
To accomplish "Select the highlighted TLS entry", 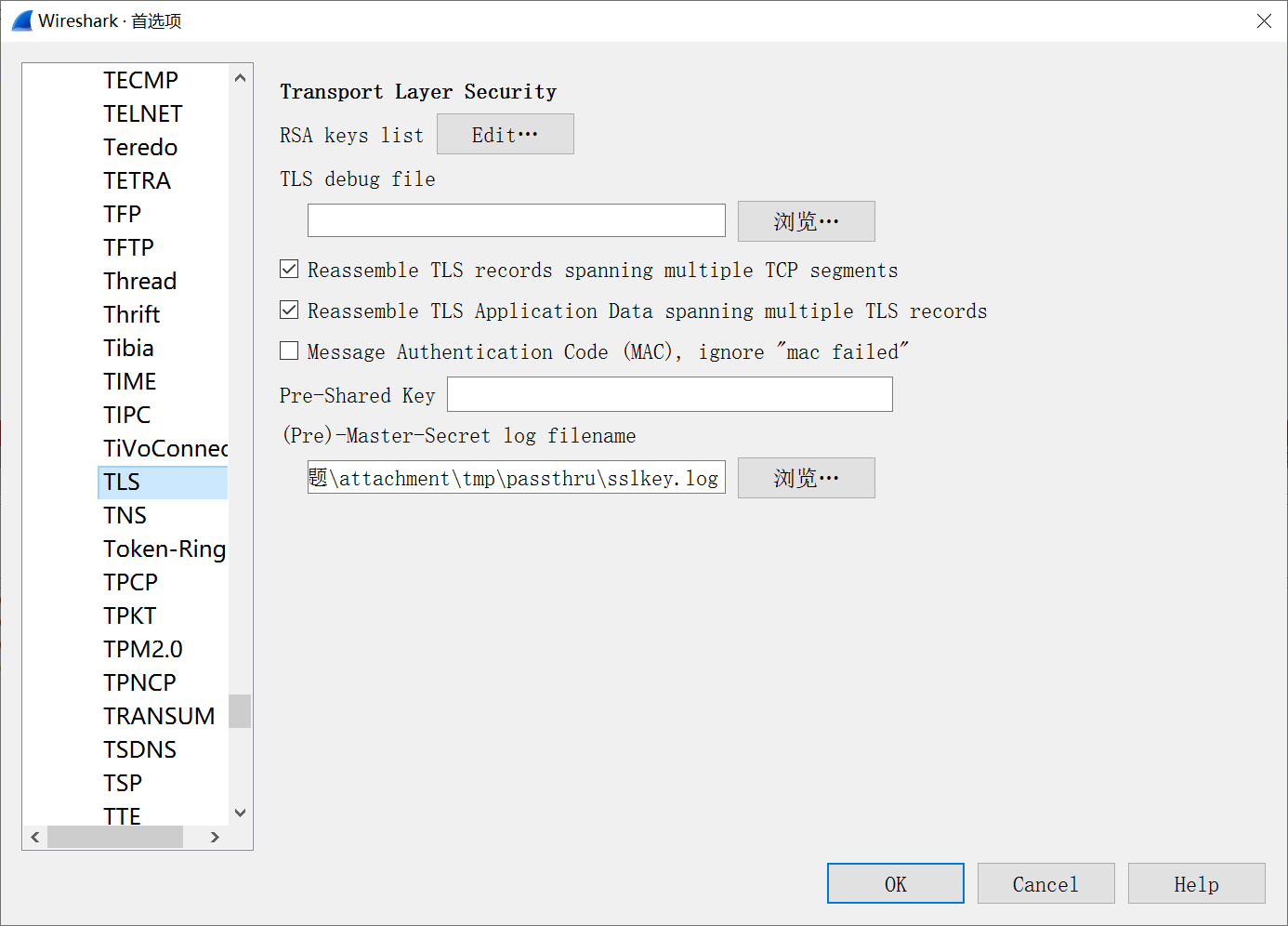I will (x=163, y=482).
